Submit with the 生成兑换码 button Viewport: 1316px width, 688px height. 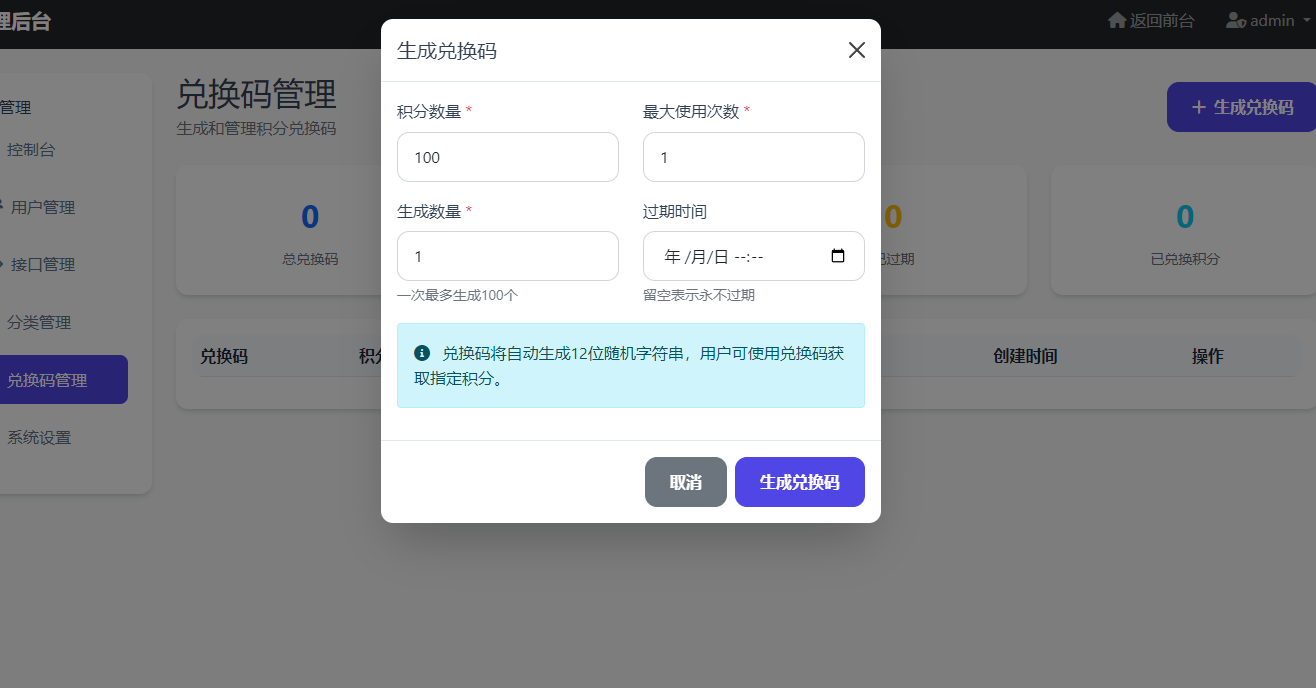799,481
